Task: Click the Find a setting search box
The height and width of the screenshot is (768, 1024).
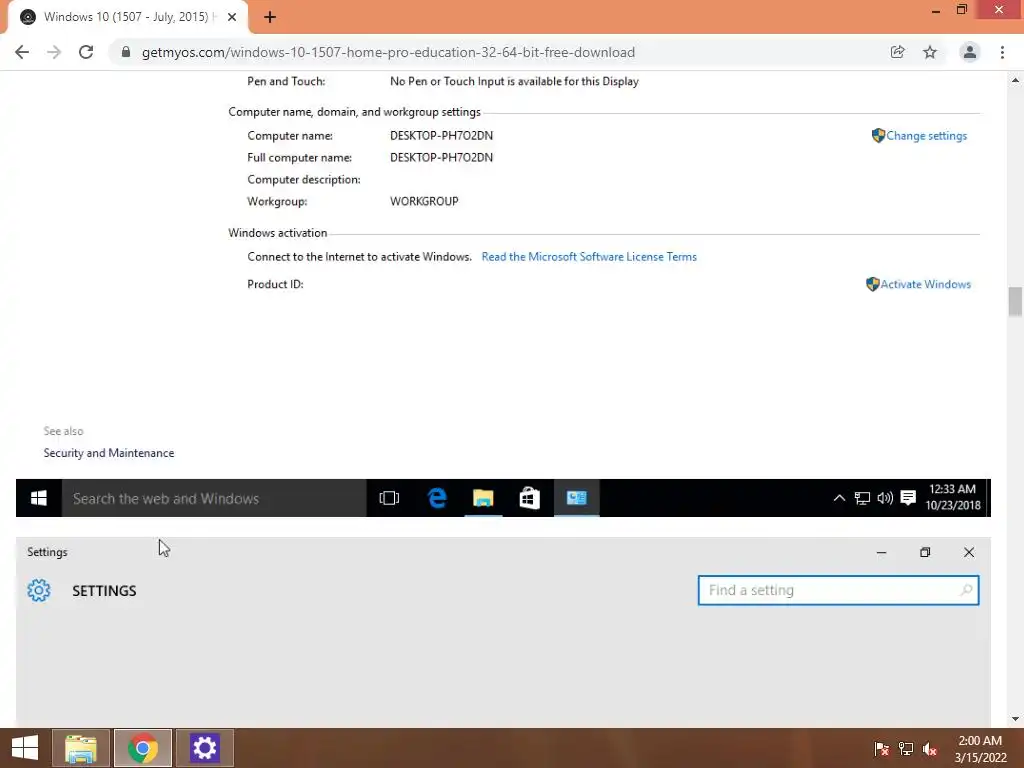Action: (x=839, y=590)
